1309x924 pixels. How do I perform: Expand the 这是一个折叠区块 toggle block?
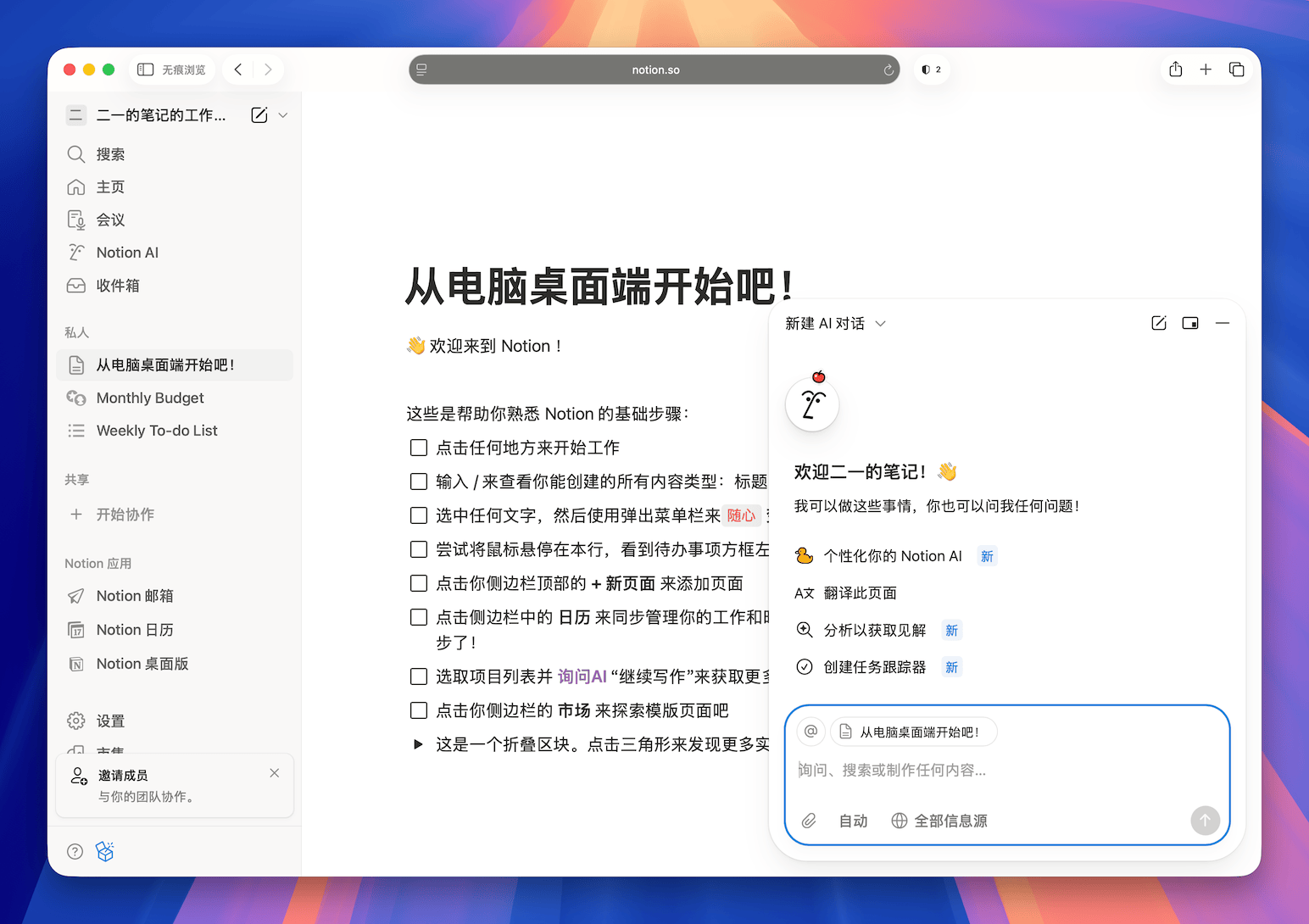click(x=417, y=744)
